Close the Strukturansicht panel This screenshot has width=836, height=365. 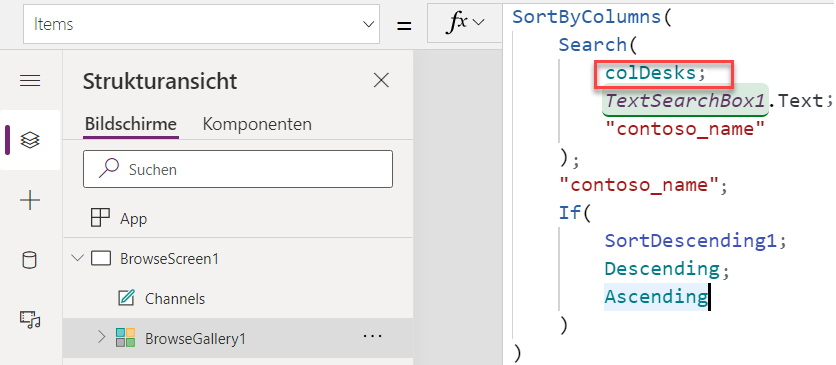(381, 81)
